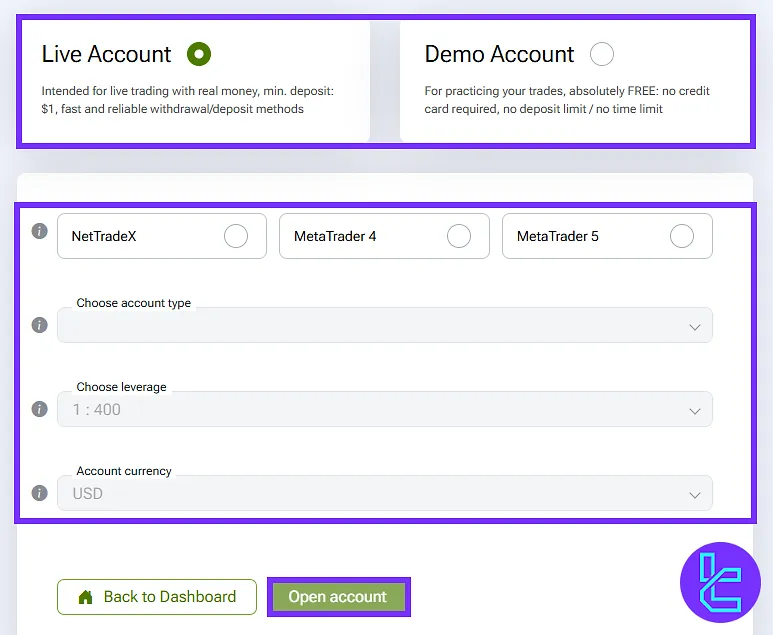Image resolution: width=773 pixels, height=635 pixels.
Task: Select the Live Account radio button
Action: [x=199, y=54]
